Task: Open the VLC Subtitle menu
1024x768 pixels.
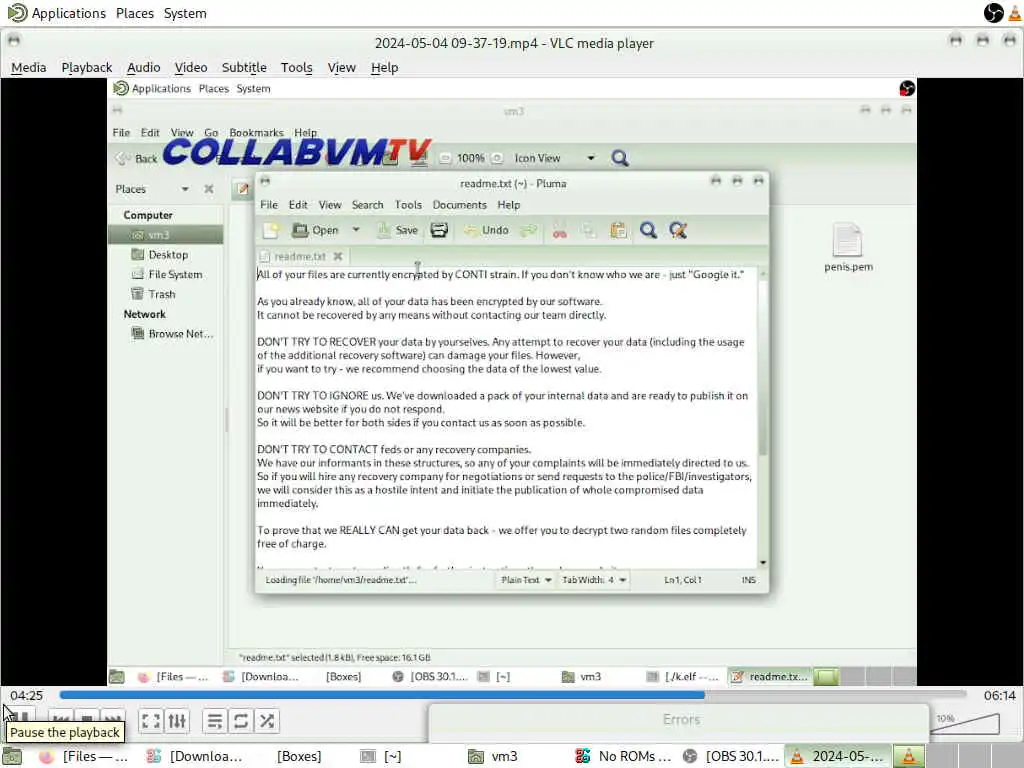Action: tap(244, 67)
